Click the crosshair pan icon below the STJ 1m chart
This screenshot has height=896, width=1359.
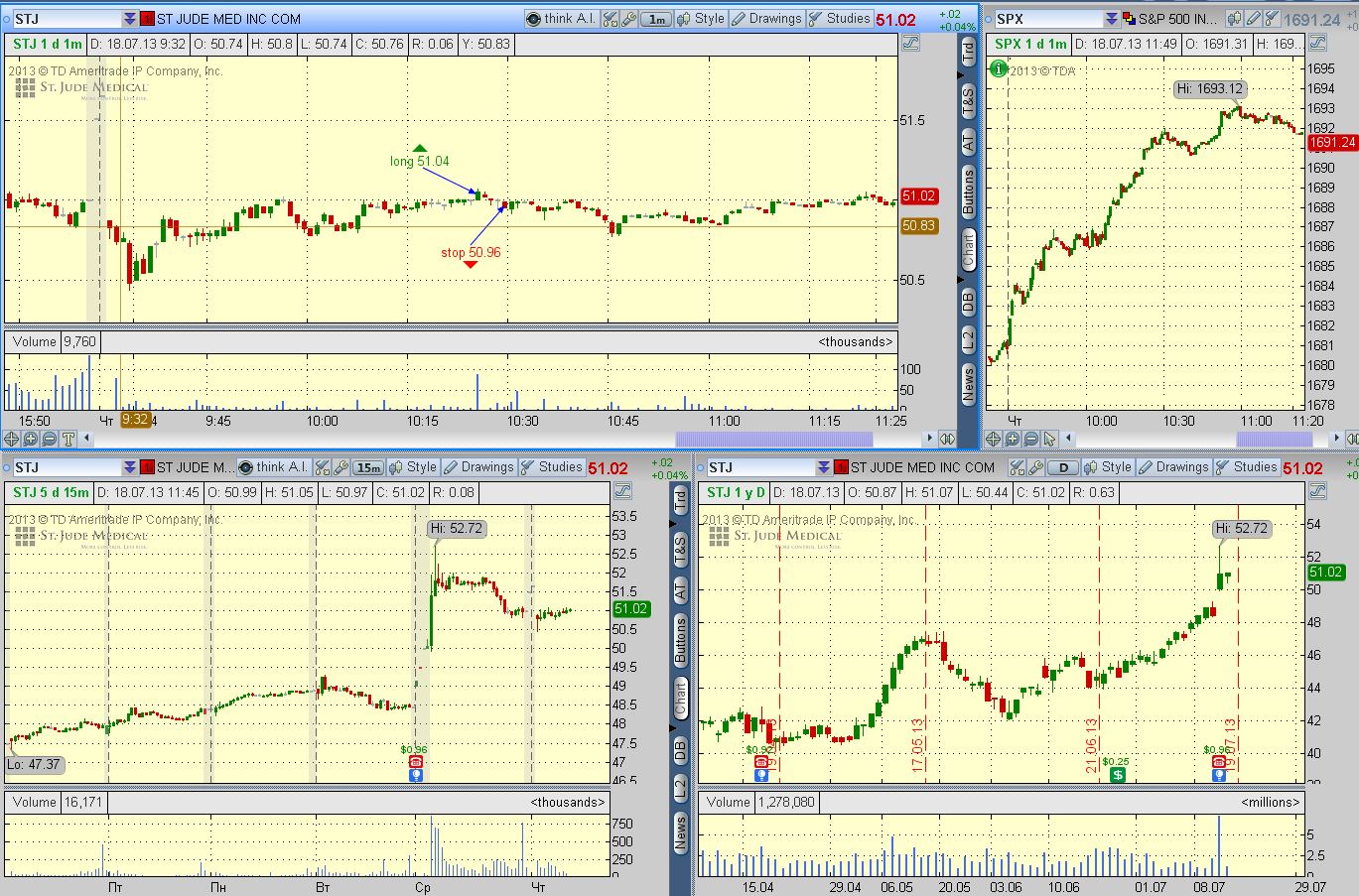pos(13,439)
